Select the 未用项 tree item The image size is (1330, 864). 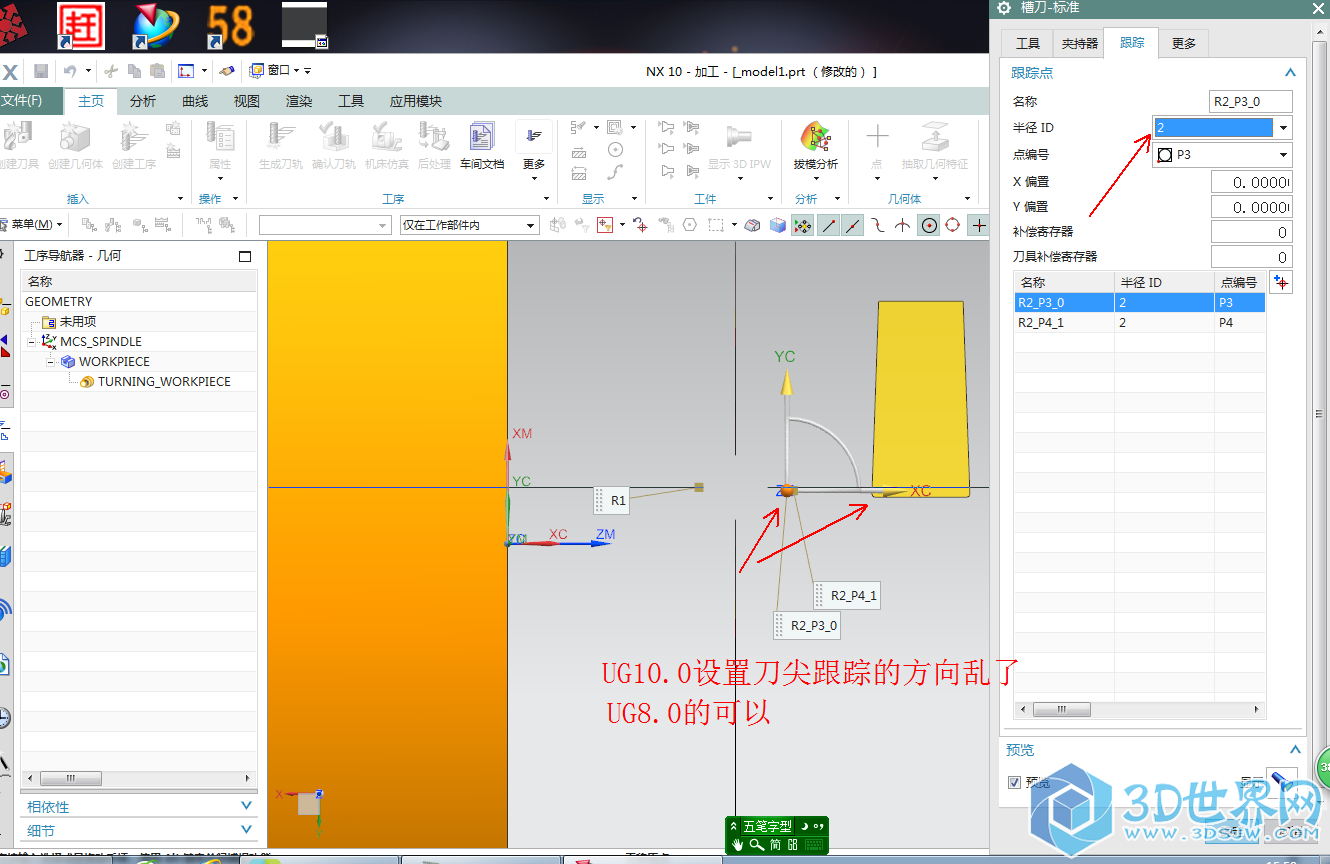78,322
